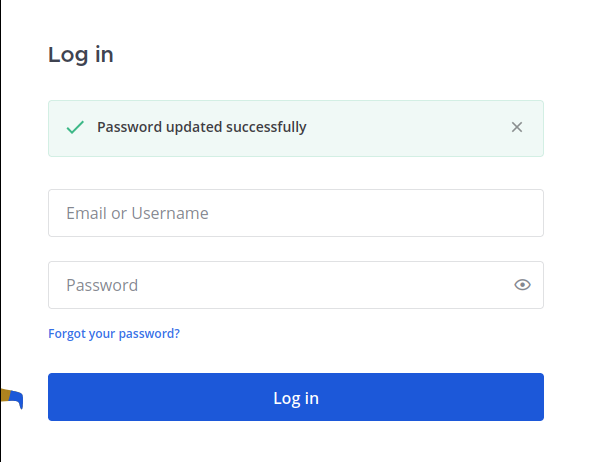Click the green checkmark success icon
This screenshot has height=462, width=597.
pyautogui.click(x=75, y=127)
